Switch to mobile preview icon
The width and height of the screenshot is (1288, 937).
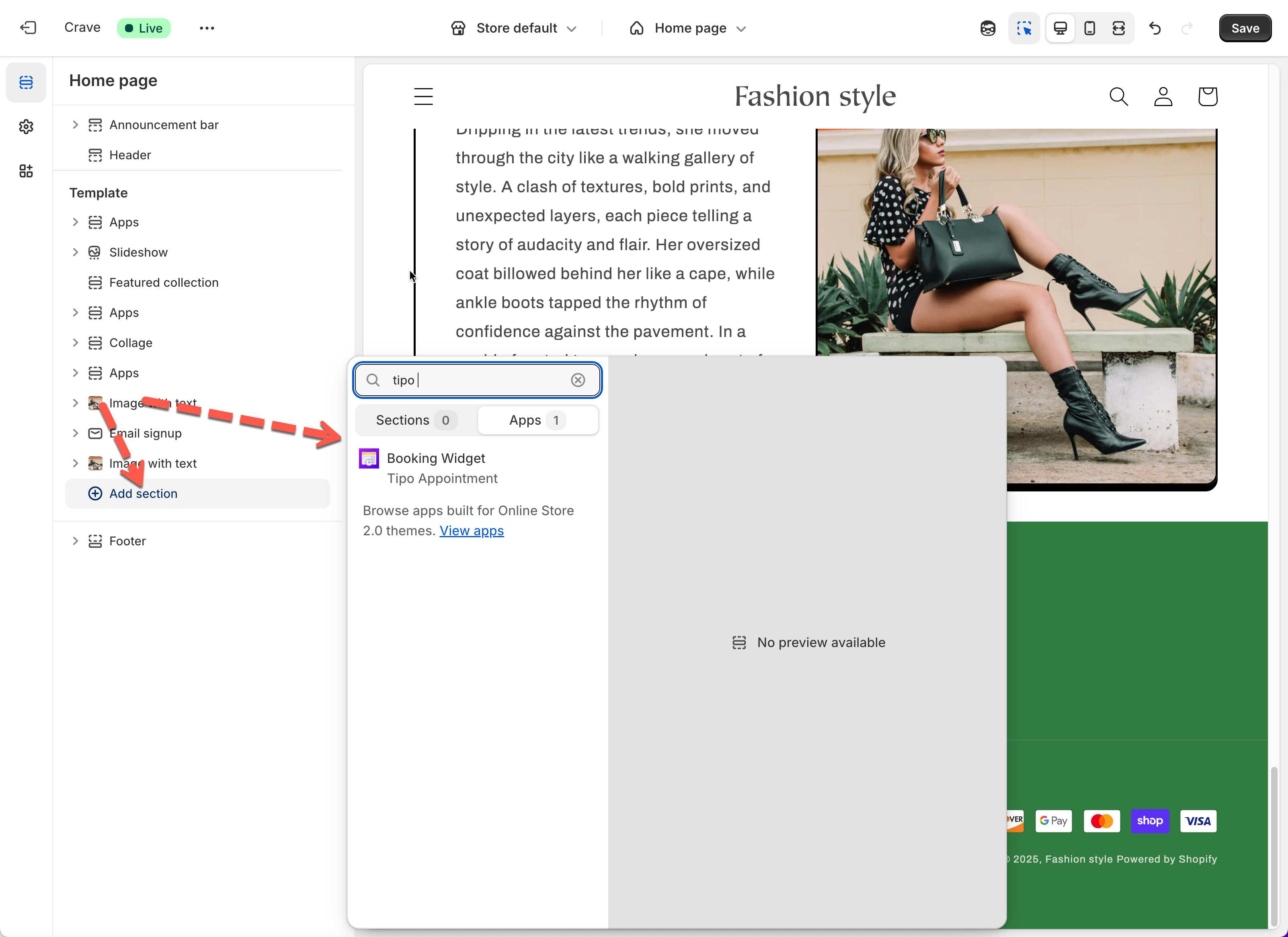pyautogui.click(x=1089, y=28)
